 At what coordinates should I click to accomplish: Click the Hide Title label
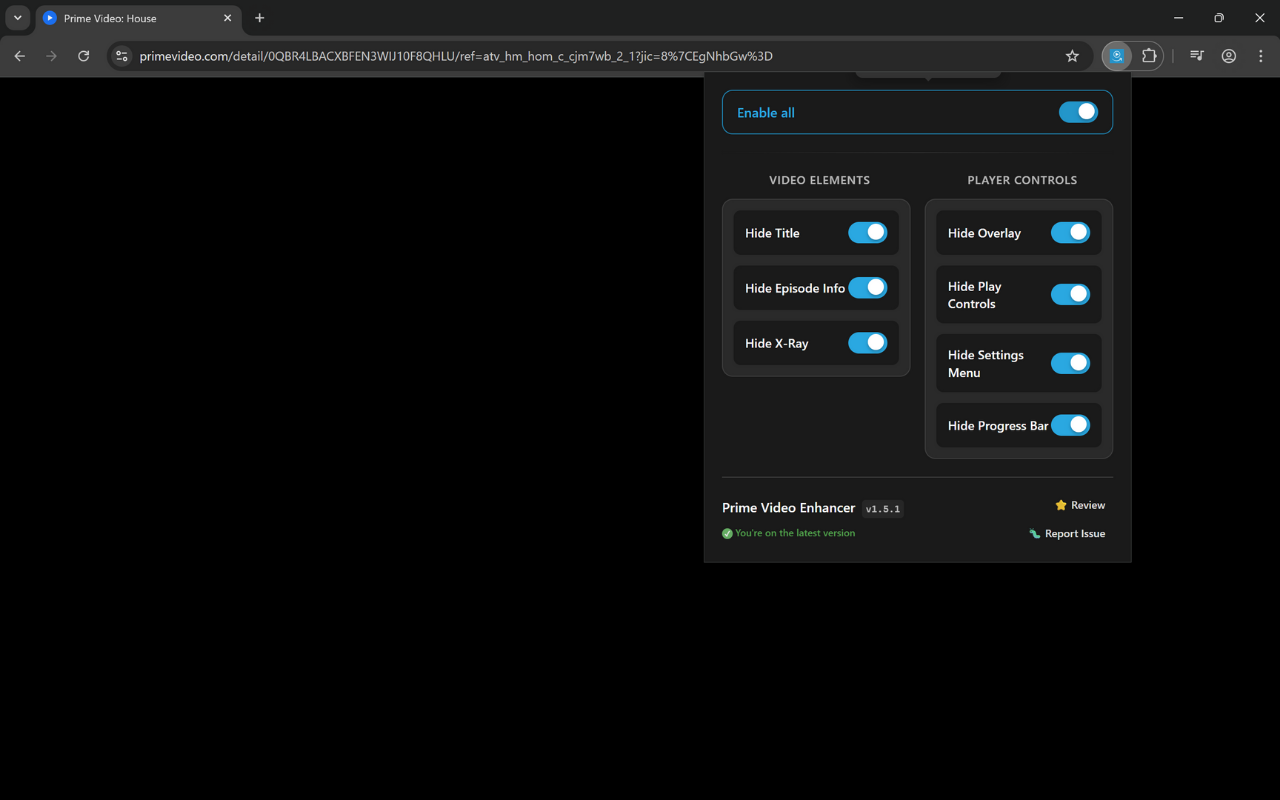tap(772, 233)
